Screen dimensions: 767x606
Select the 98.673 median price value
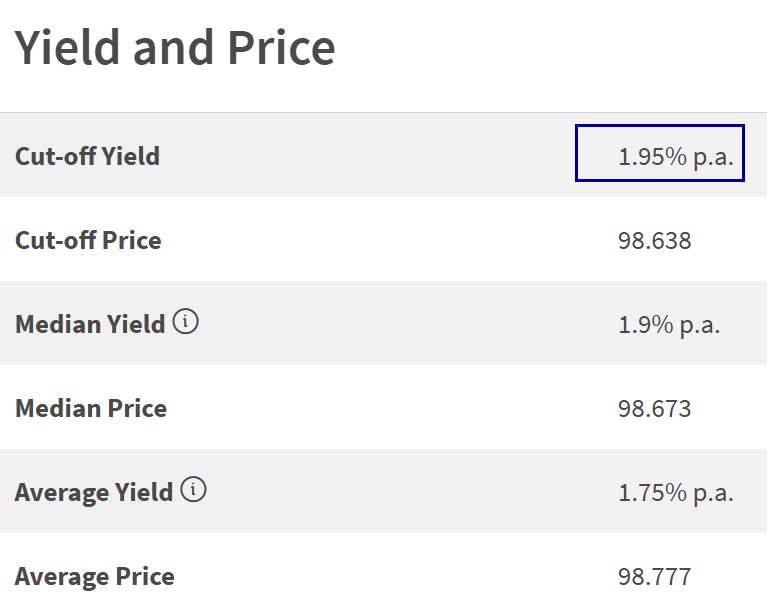tap(654, 408)
